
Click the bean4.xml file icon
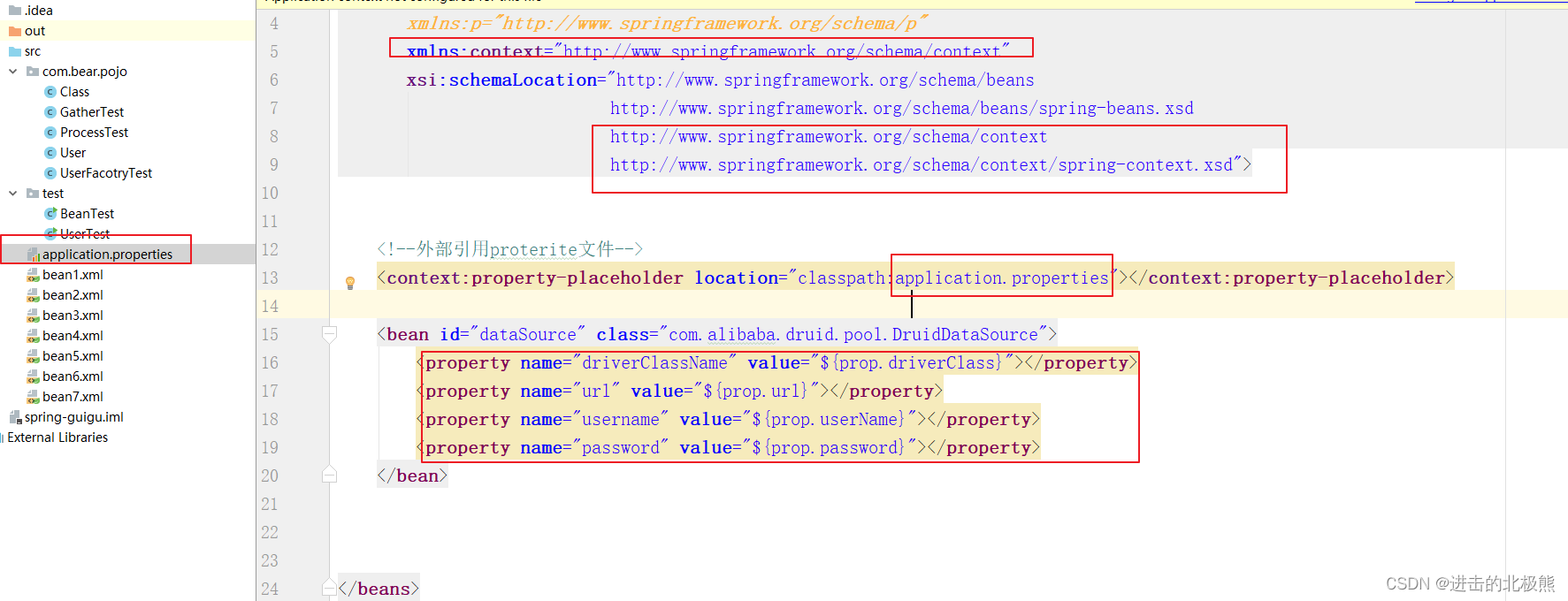tap(33, 336)
